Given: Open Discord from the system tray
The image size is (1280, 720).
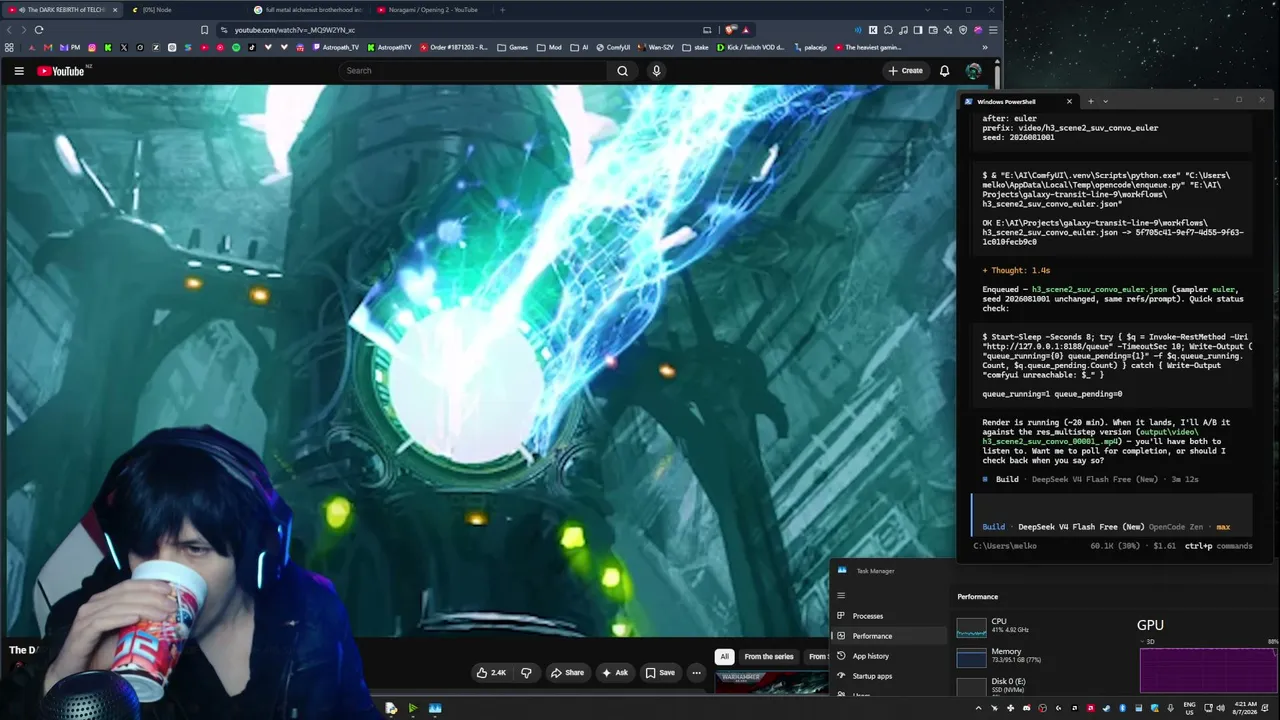Looking at the screenshot, I should (x=1027, y=708).
